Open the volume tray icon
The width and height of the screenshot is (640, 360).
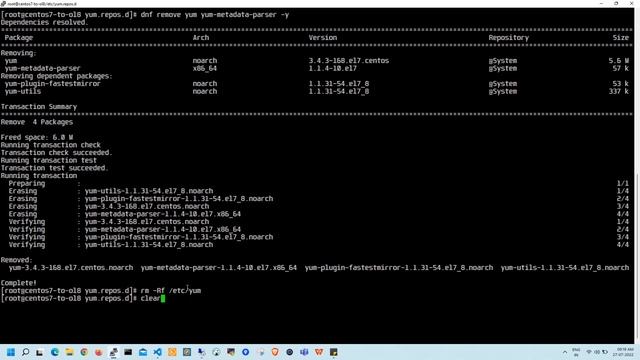click(x=597, y=352)
